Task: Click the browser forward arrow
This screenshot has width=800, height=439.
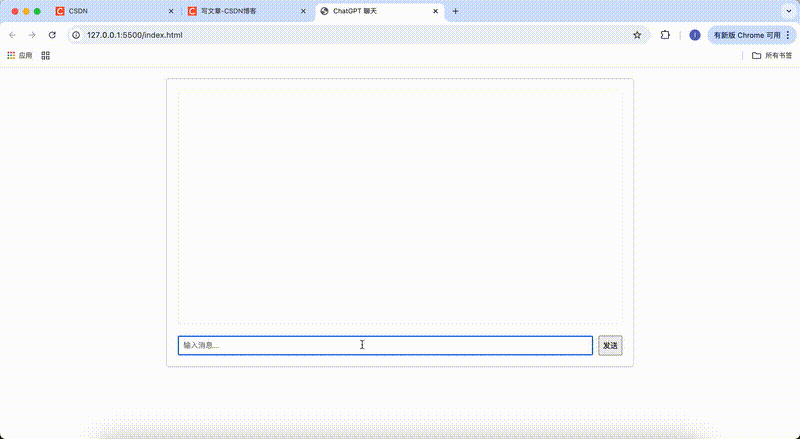Action: pyautogui.click(x=32, y=35)
